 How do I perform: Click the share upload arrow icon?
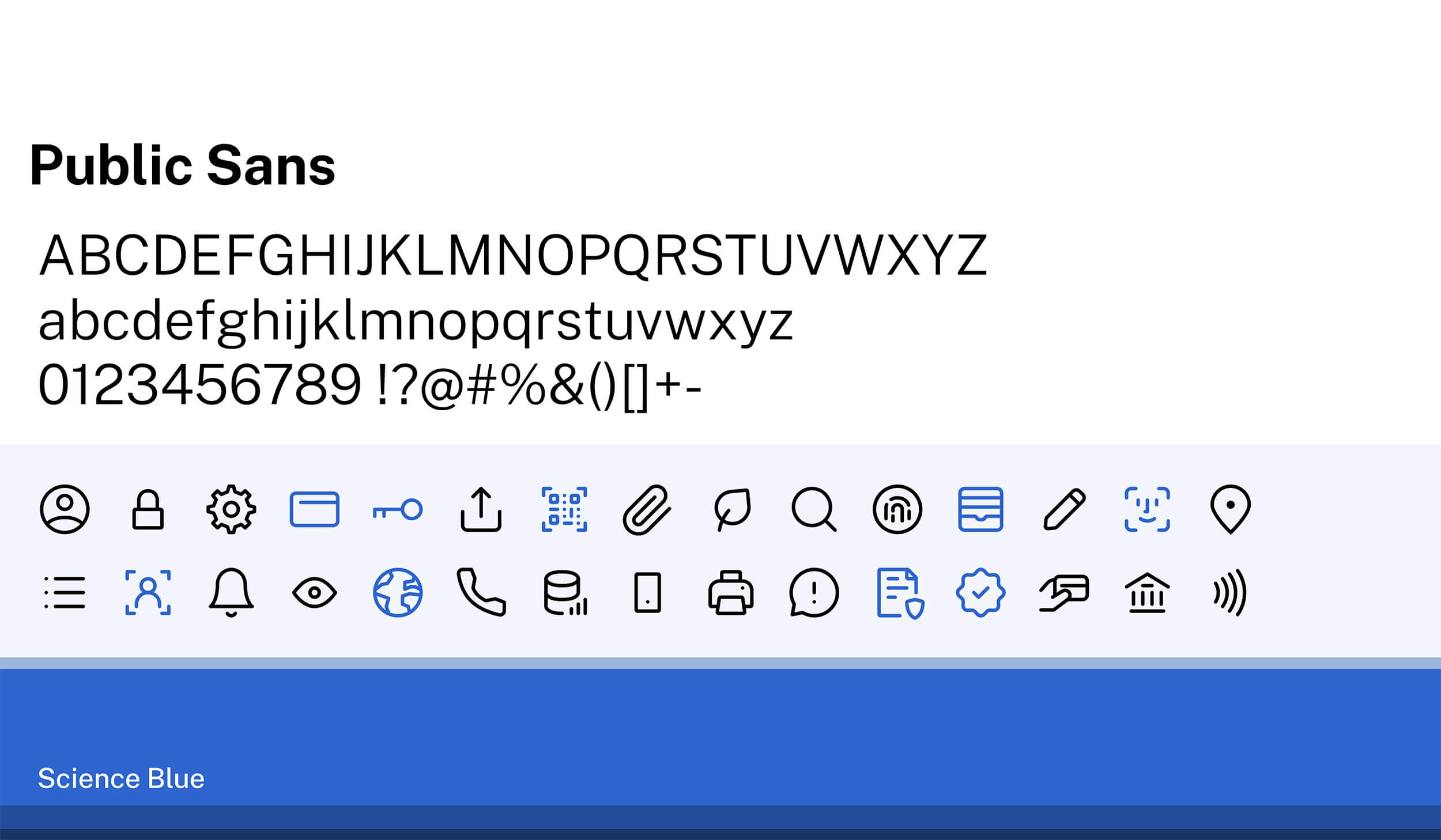click(481, 509)
